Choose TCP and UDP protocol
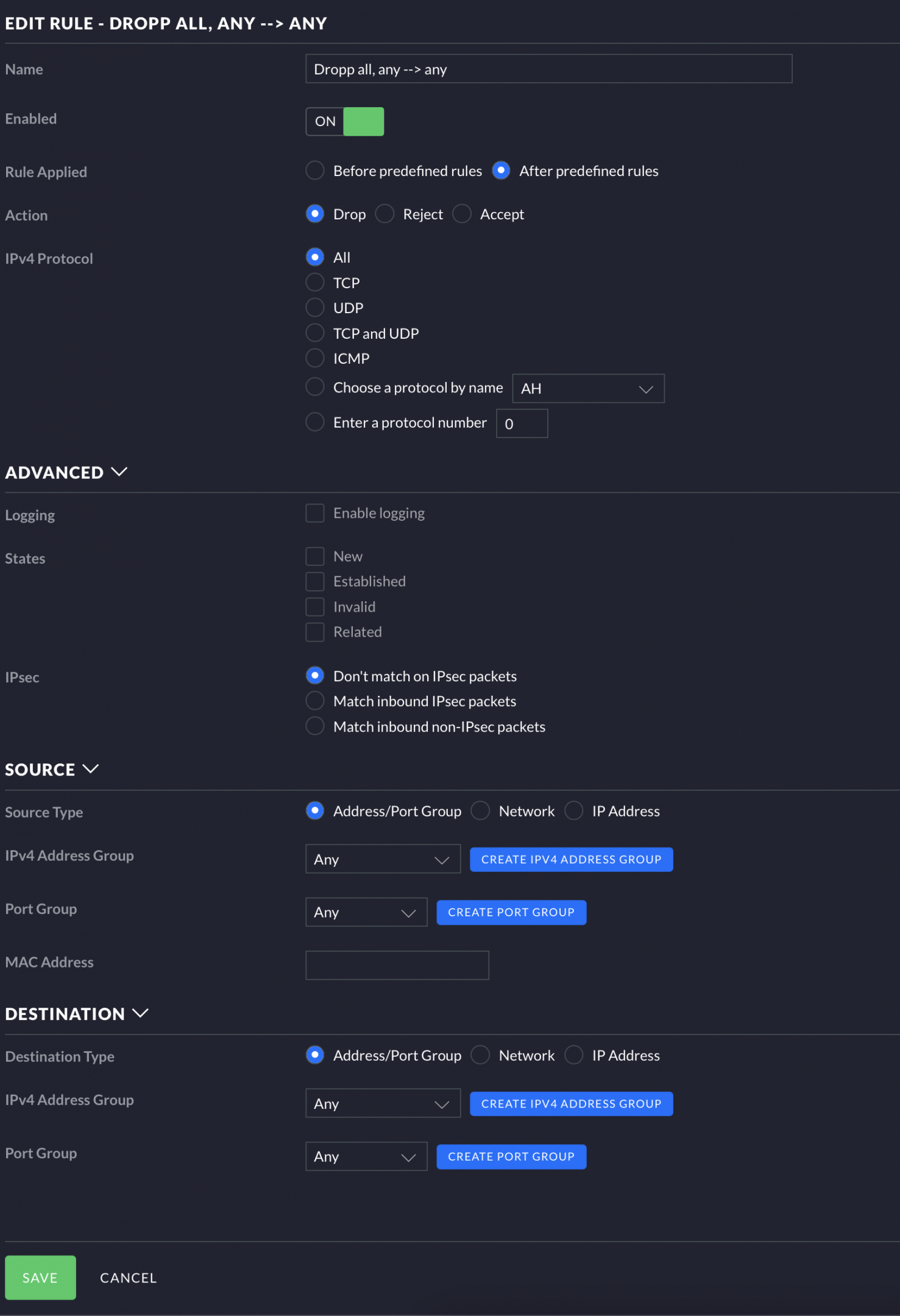The width and height of the screenshot is (900, 1316). (x=315, y=333)
